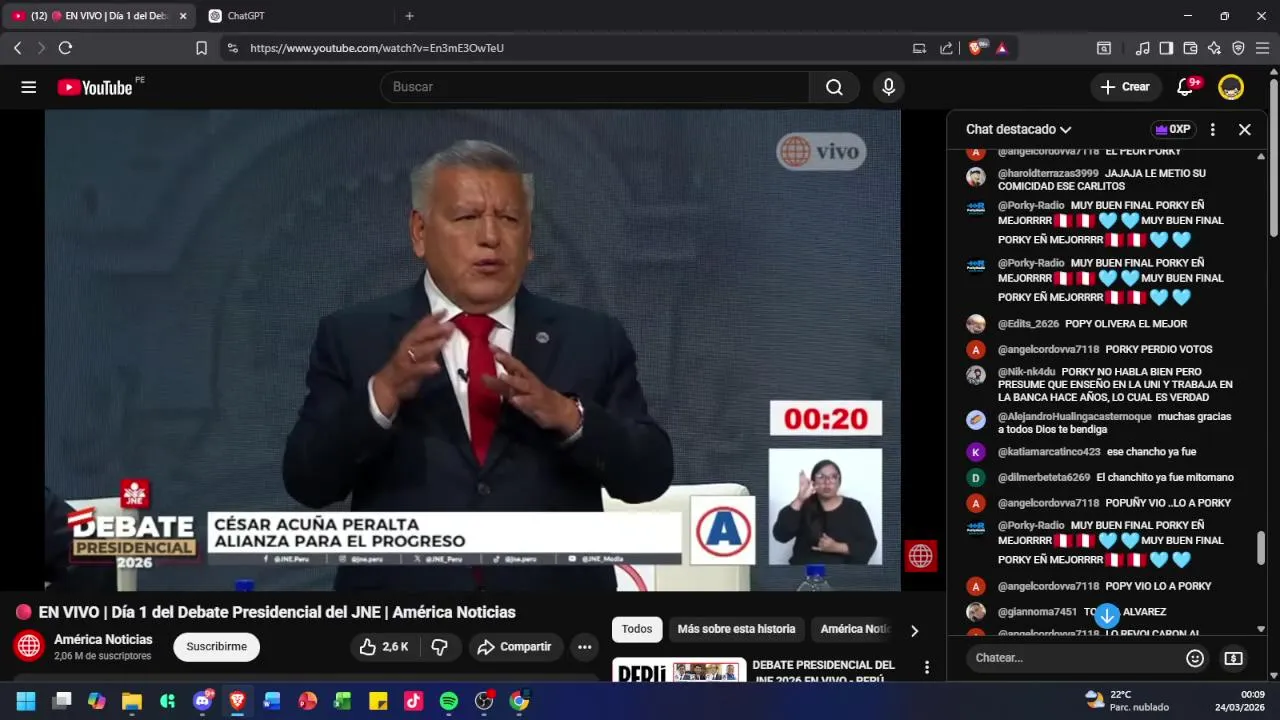Click the URL in the address bar
Screen dimensions: 1280x720
377,48
